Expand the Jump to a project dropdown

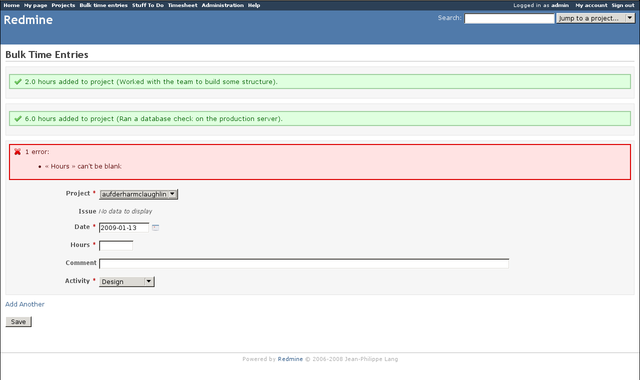pos(596,18)
